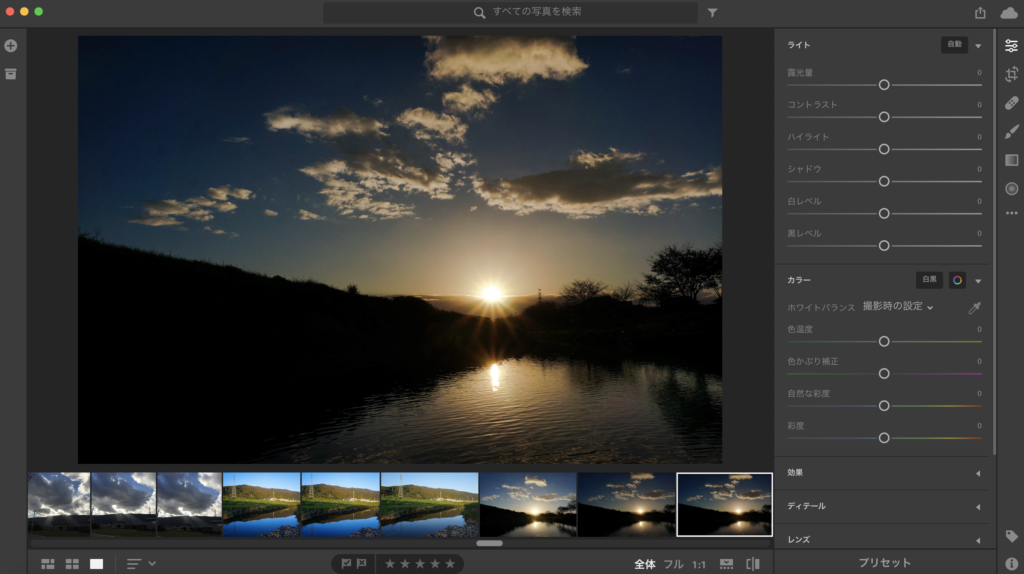Screen dimensions: 1024x574
Task: Select 1:1 zoom level
Action: [699, 564]
